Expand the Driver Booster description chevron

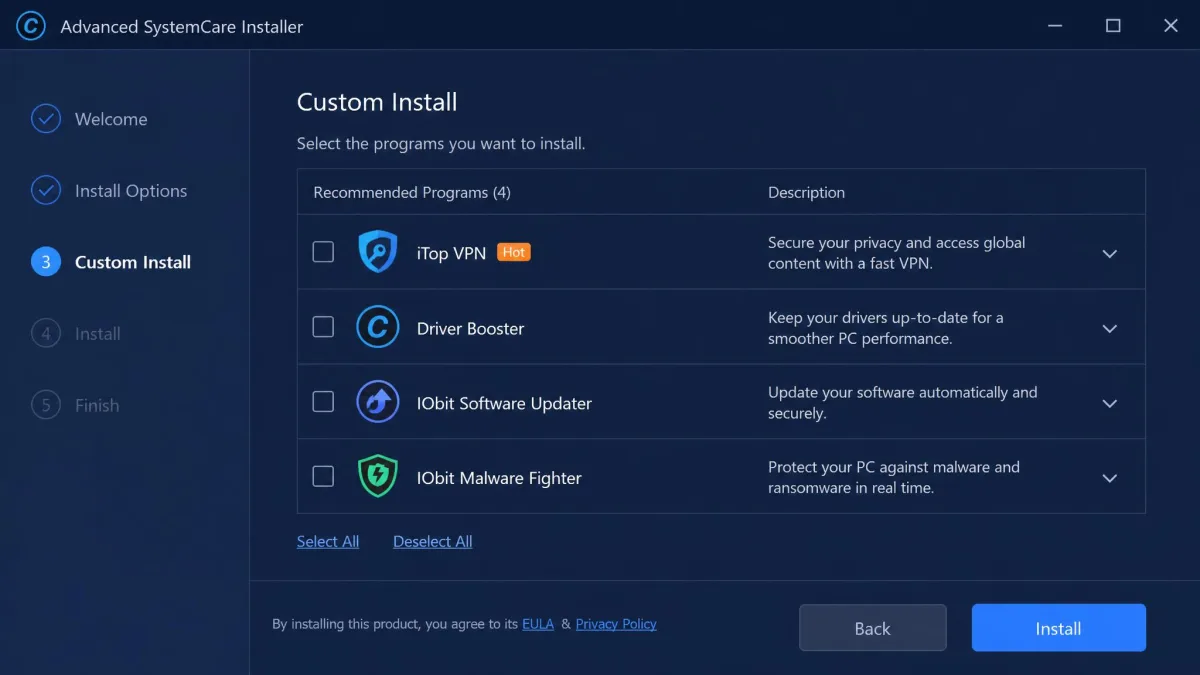click(1109, 329)
